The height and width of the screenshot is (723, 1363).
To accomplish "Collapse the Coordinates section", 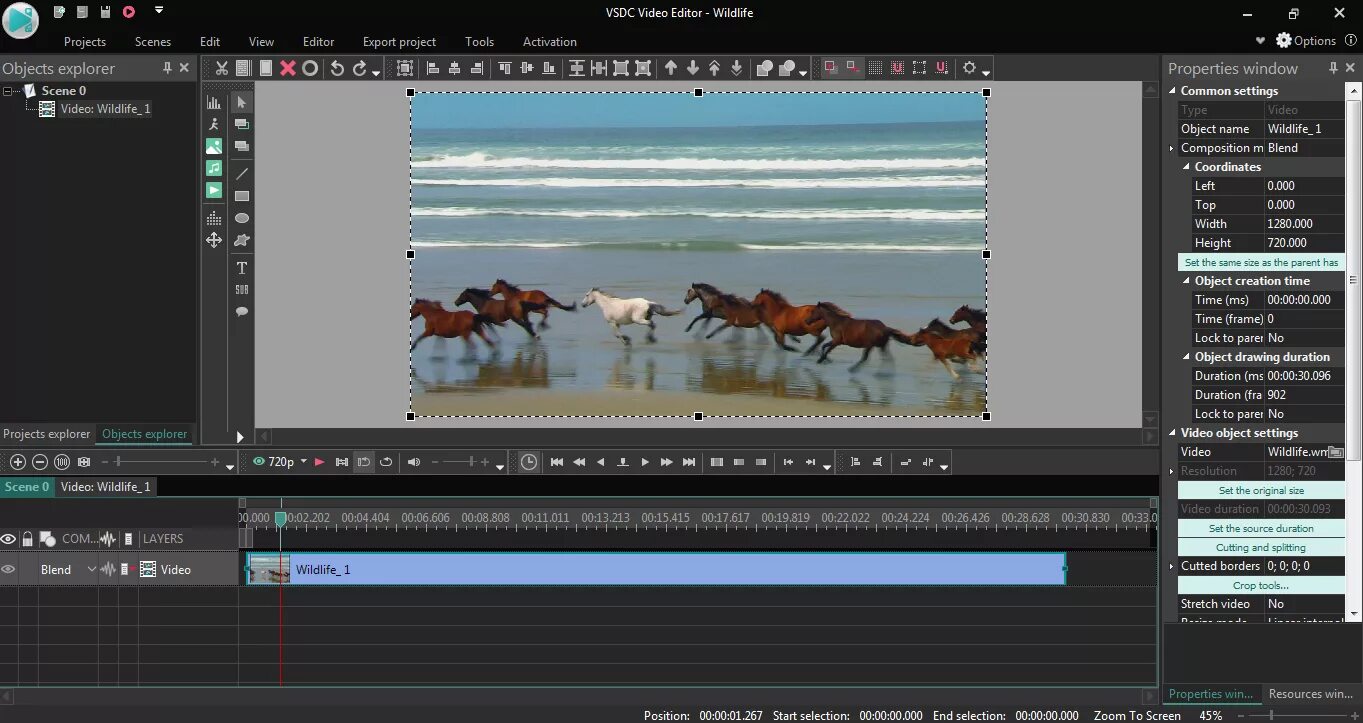I will 1187,167.
